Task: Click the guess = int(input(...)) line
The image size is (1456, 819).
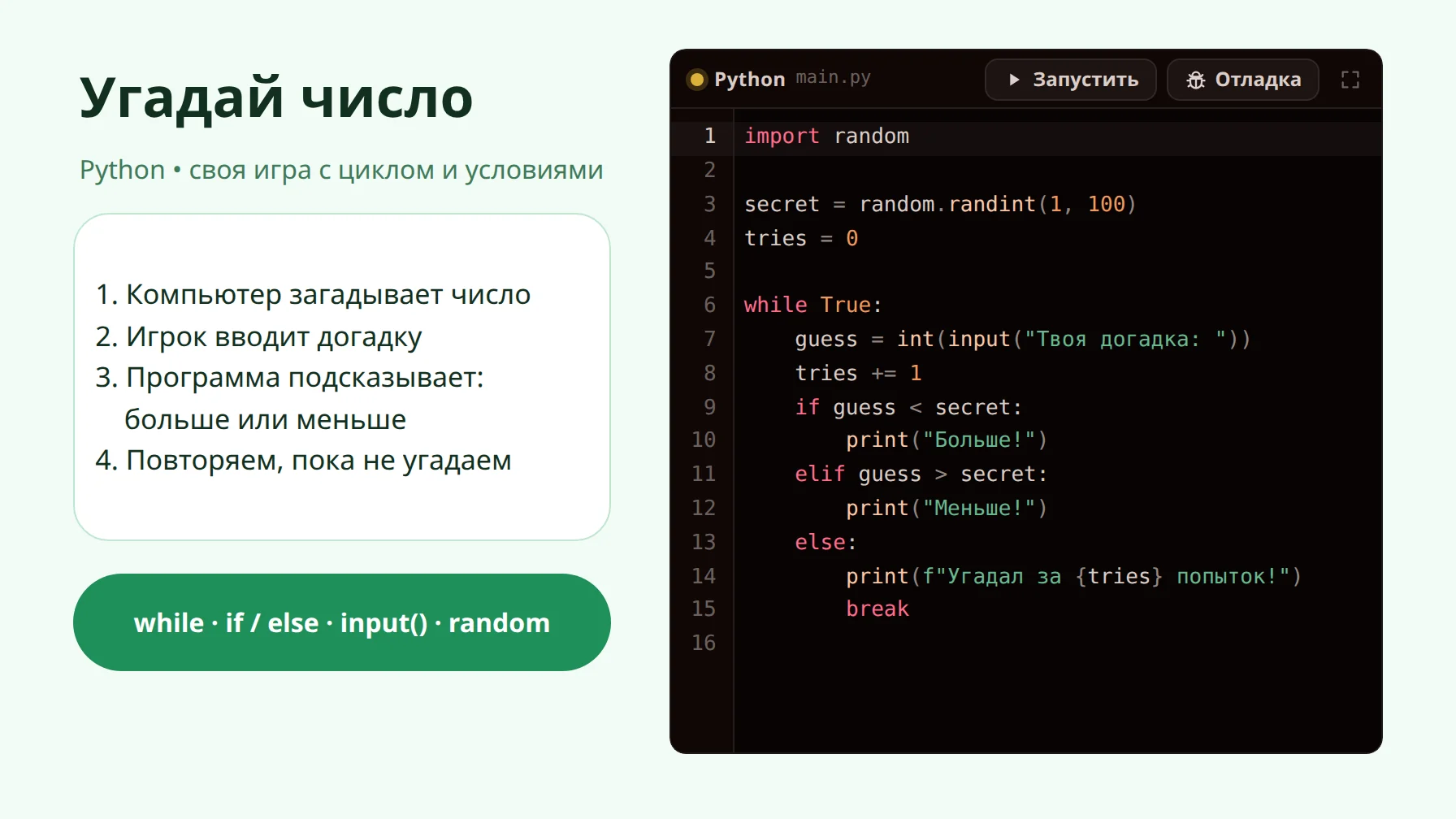Action: click(x=1023, y=339)
